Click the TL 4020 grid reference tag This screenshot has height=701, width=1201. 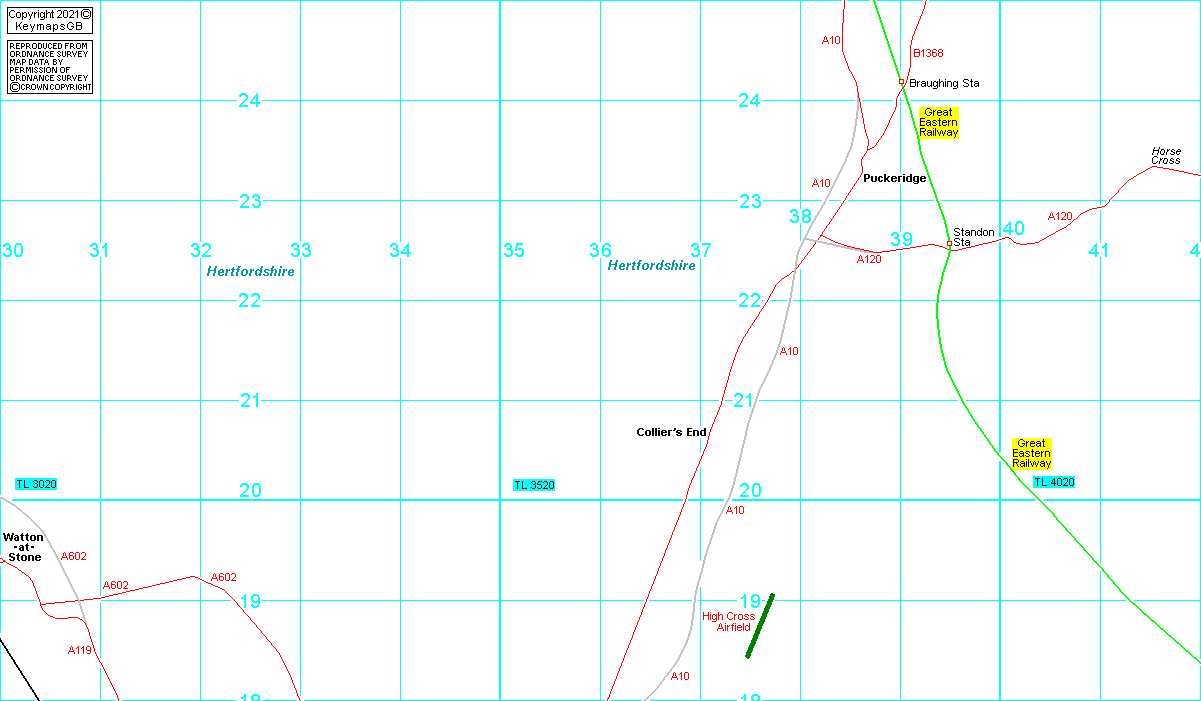pos(1054,482)
